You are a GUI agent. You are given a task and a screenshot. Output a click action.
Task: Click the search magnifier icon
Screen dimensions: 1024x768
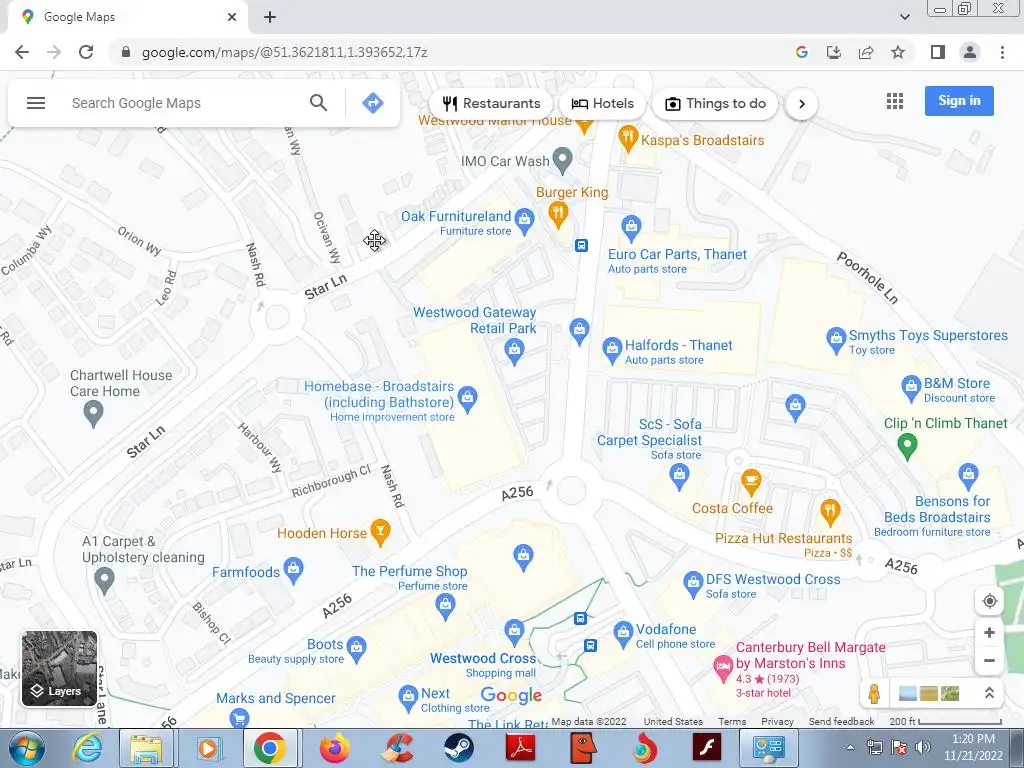coord(318,103)
